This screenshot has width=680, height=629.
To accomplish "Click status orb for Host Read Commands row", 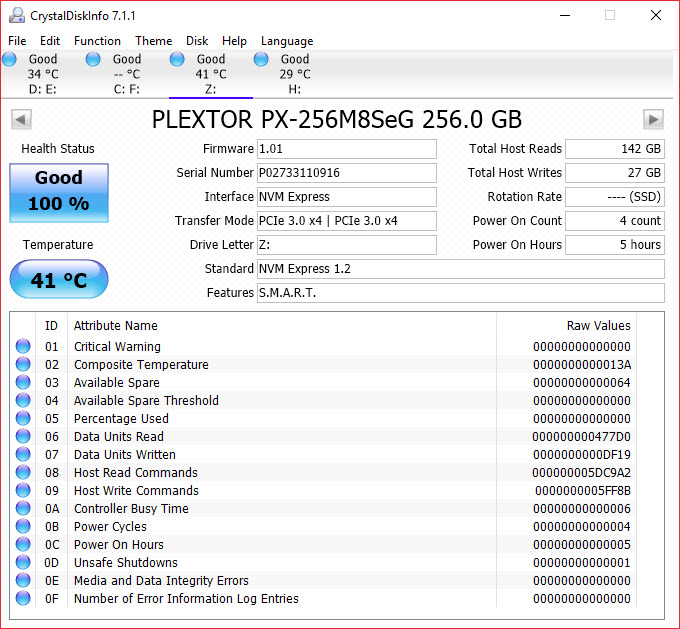I will point(23,472).
